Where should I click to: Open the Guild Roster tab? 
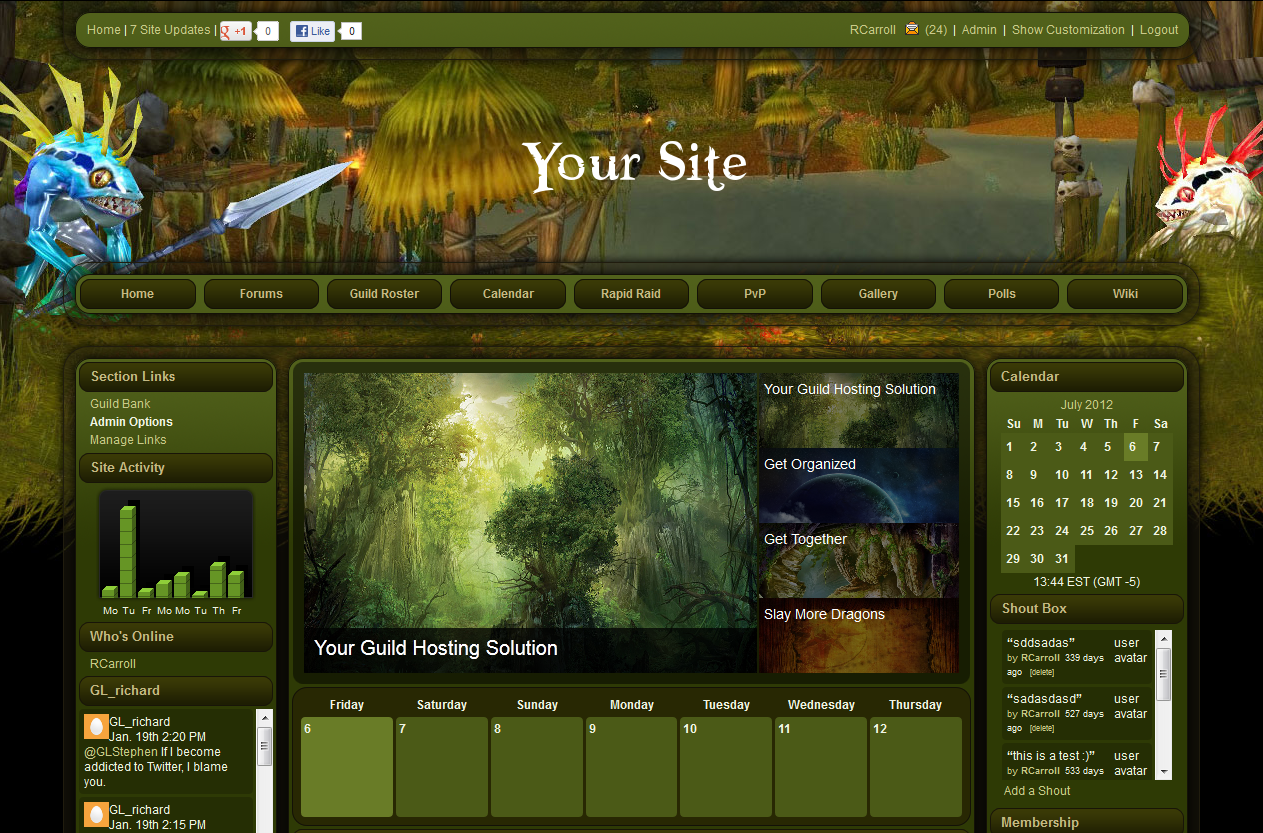pyautogui.click(x=384, y=294)
